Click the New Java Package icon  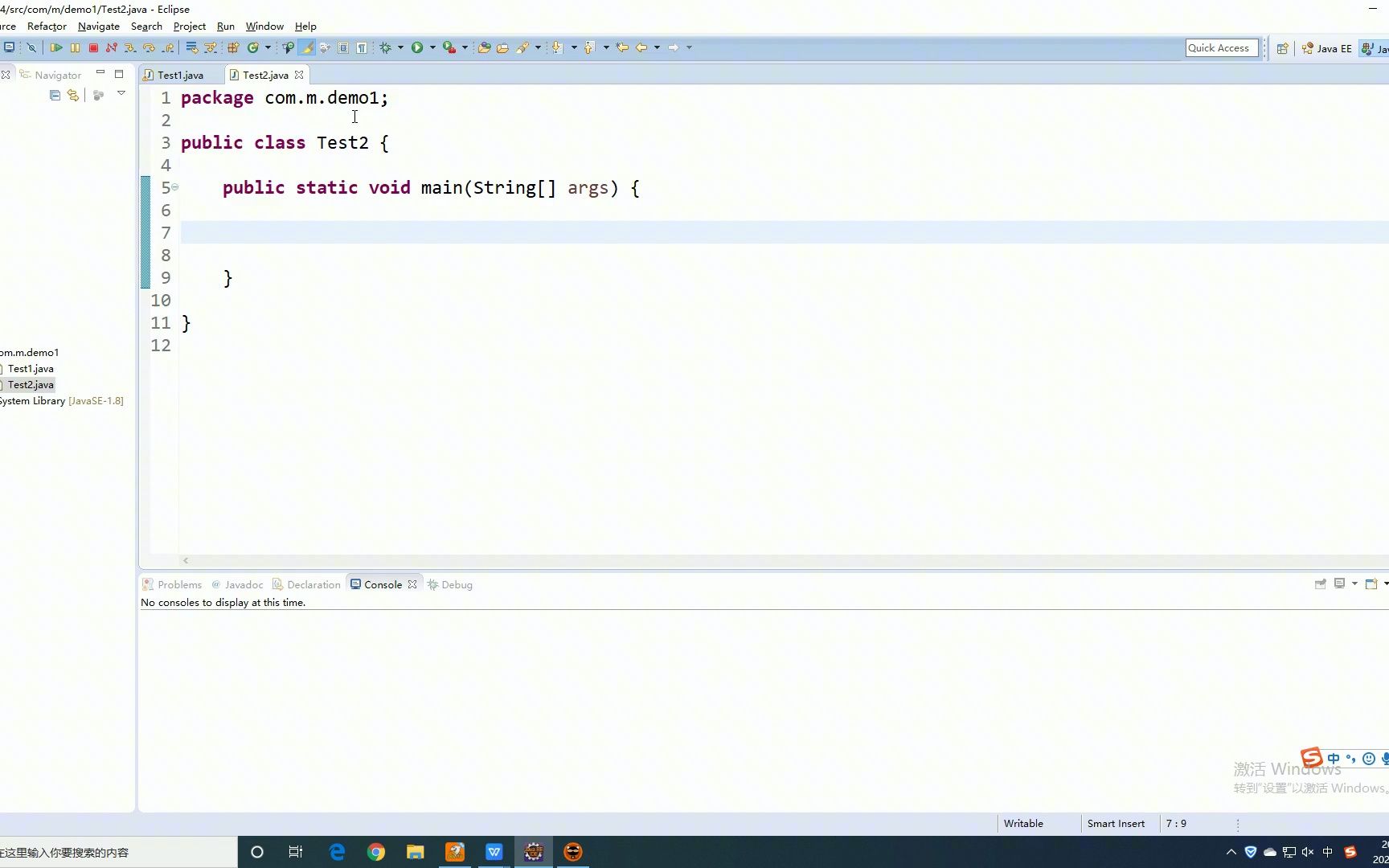[x=233, y=48]
